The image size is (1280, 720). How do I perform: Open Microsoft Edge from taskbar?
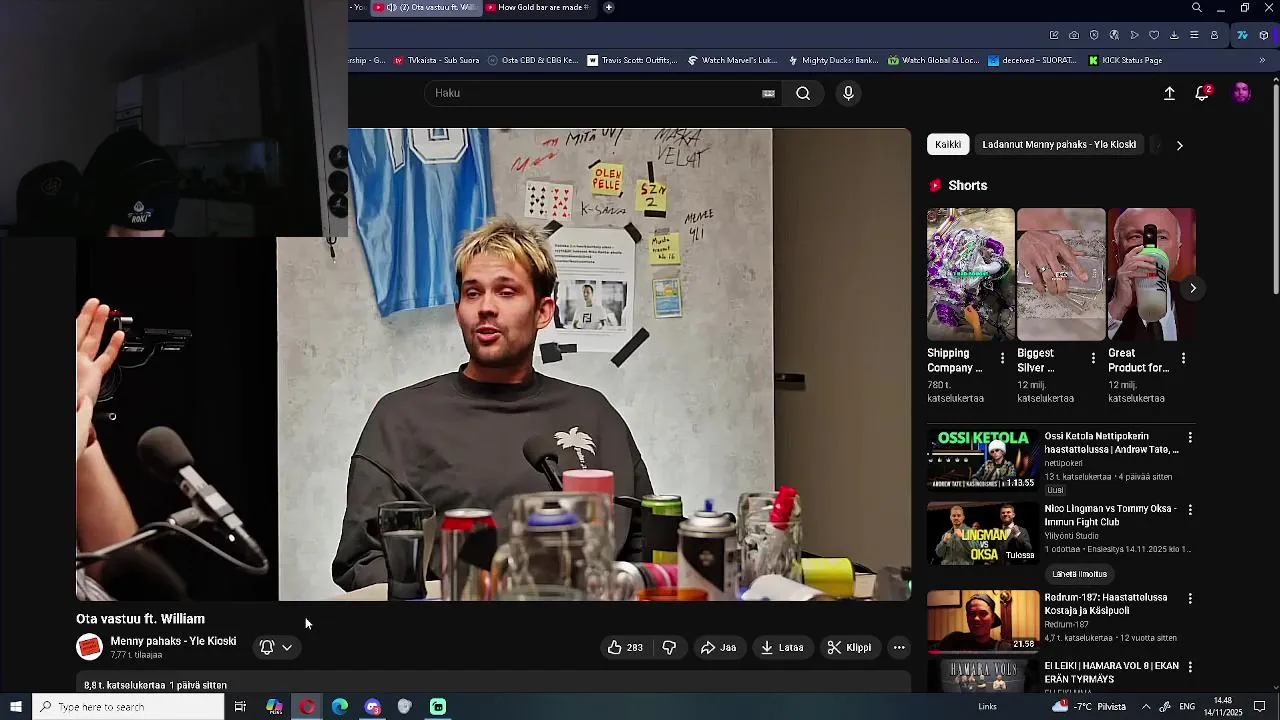pos(339,707)
